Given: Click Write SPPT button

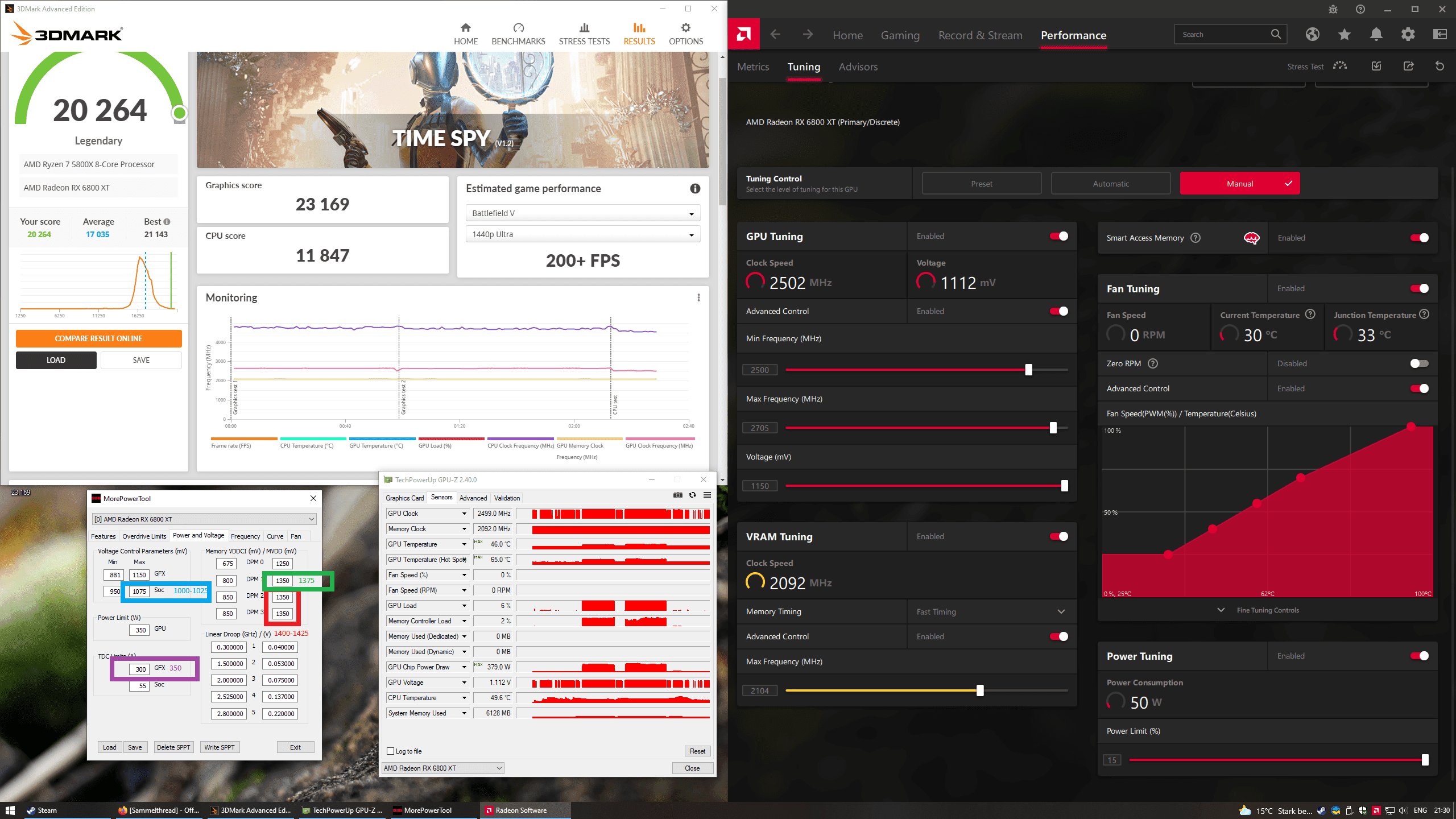Looking at the screenshot, I should [x=219, y=747].
